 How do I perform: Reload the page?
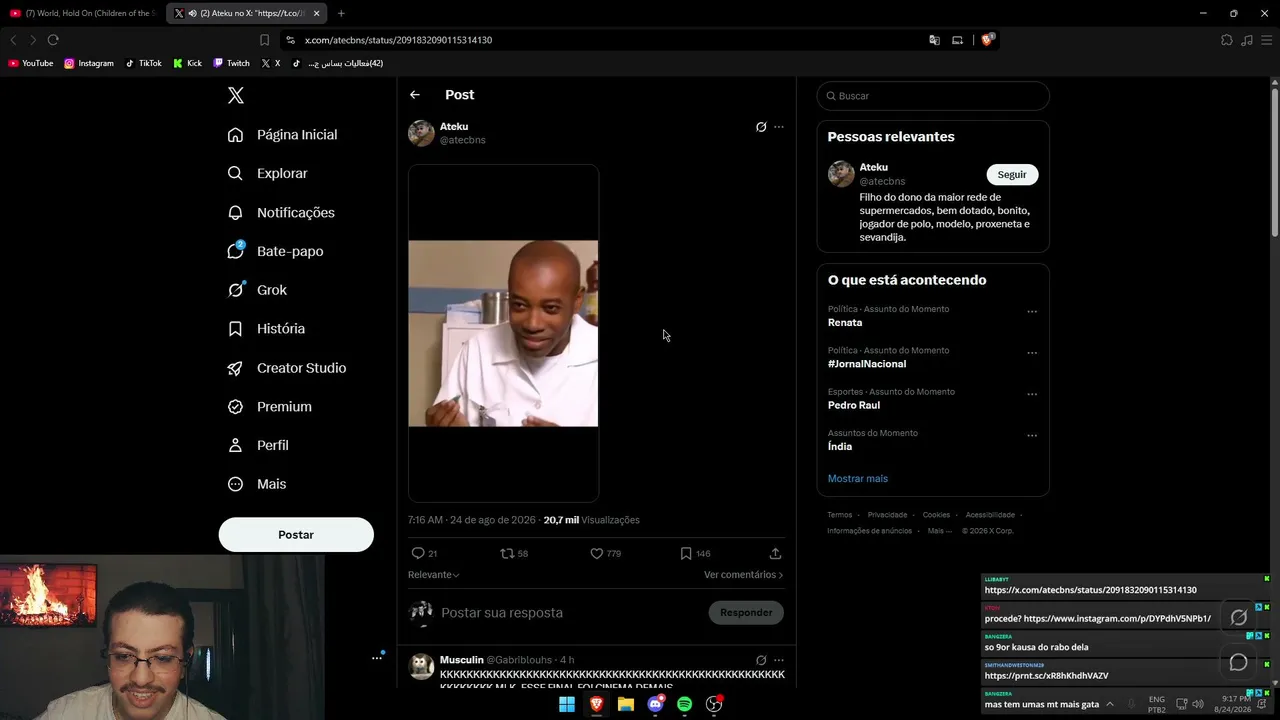point(53,40)
